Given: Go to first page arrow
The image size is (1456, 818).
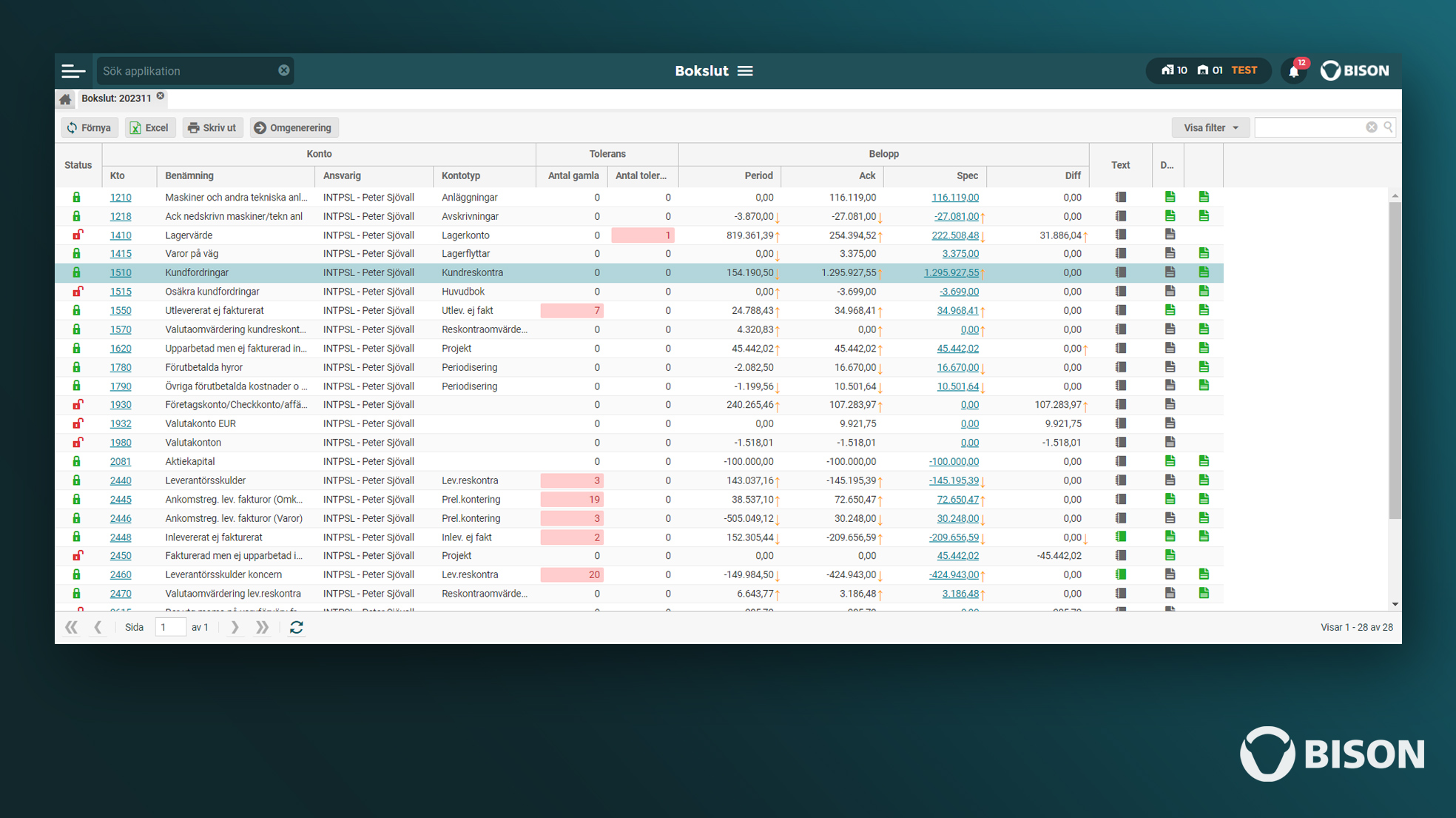Looking at the screenshot, I should click(71, 627).
